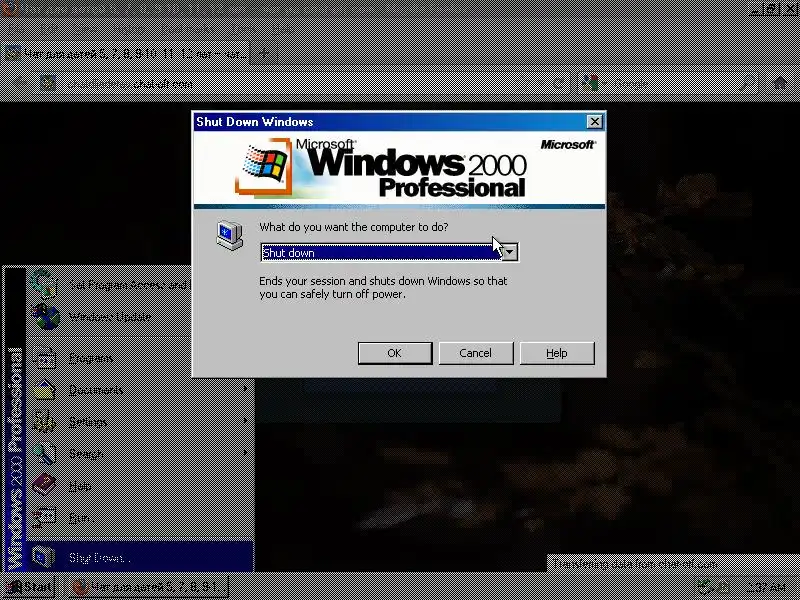Open Firefox Edit menu
This screenshot has width=800, height=600.
49,29
